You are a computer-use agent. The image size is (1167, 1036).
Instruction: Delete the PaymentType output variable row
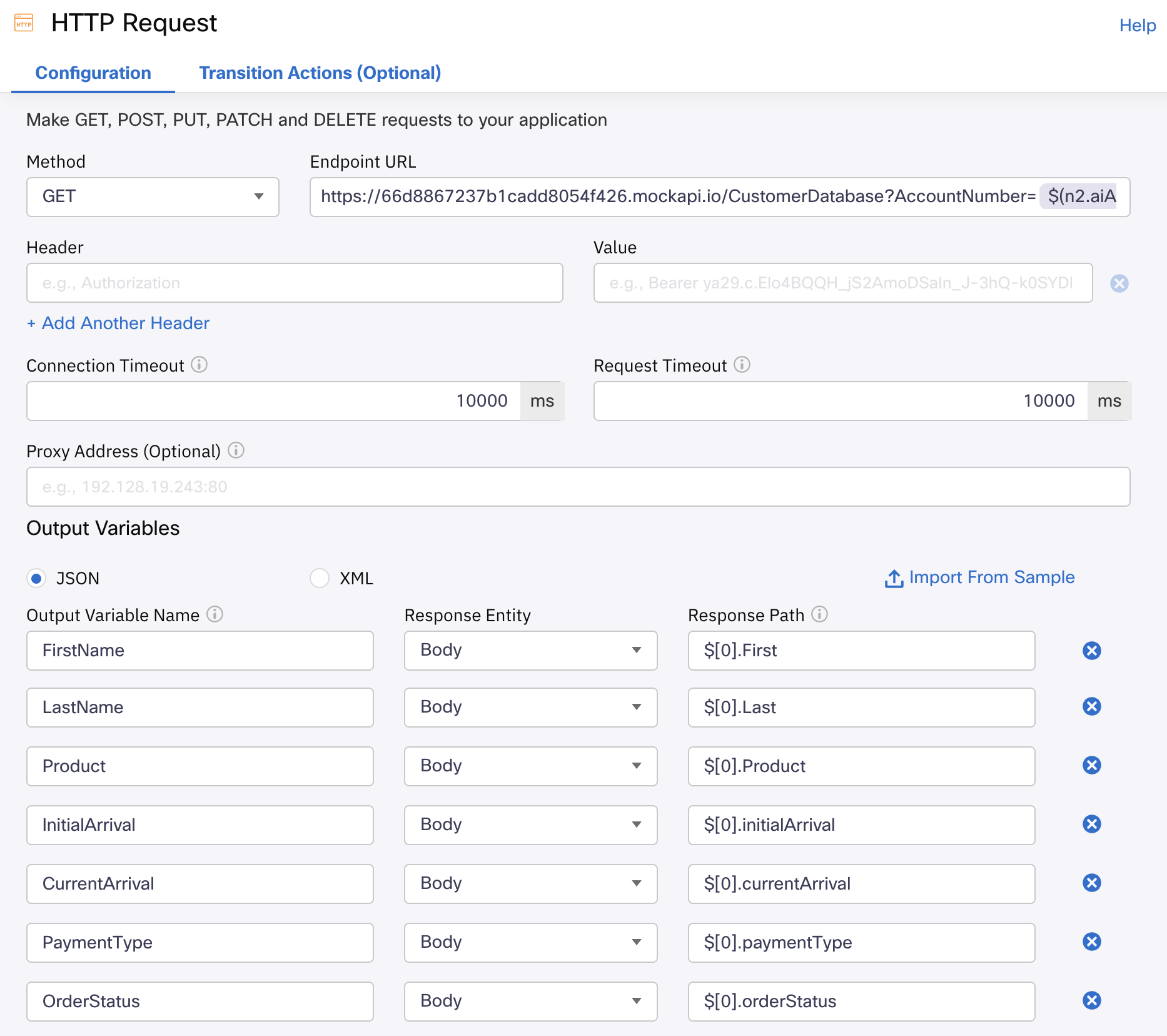pos(1092,942)
